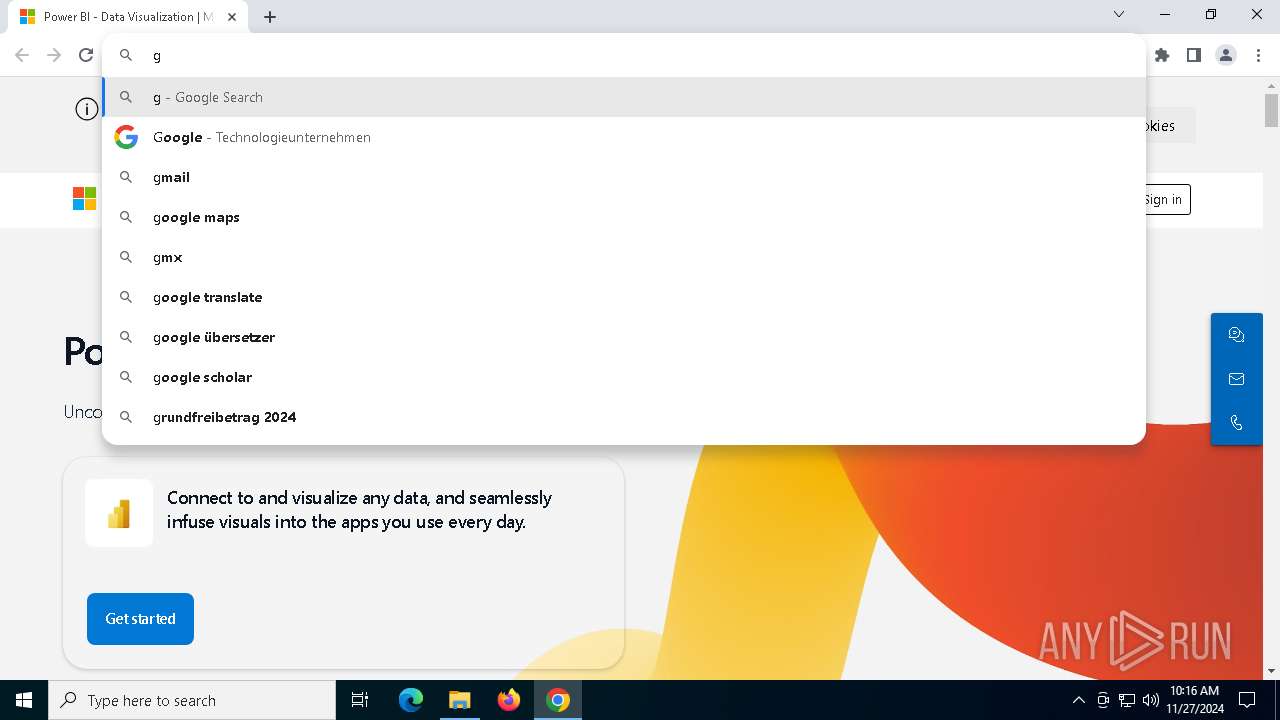This screenshot has height=720, width=1280.
Task: Click the Microsoft logo
Action: 85,199
